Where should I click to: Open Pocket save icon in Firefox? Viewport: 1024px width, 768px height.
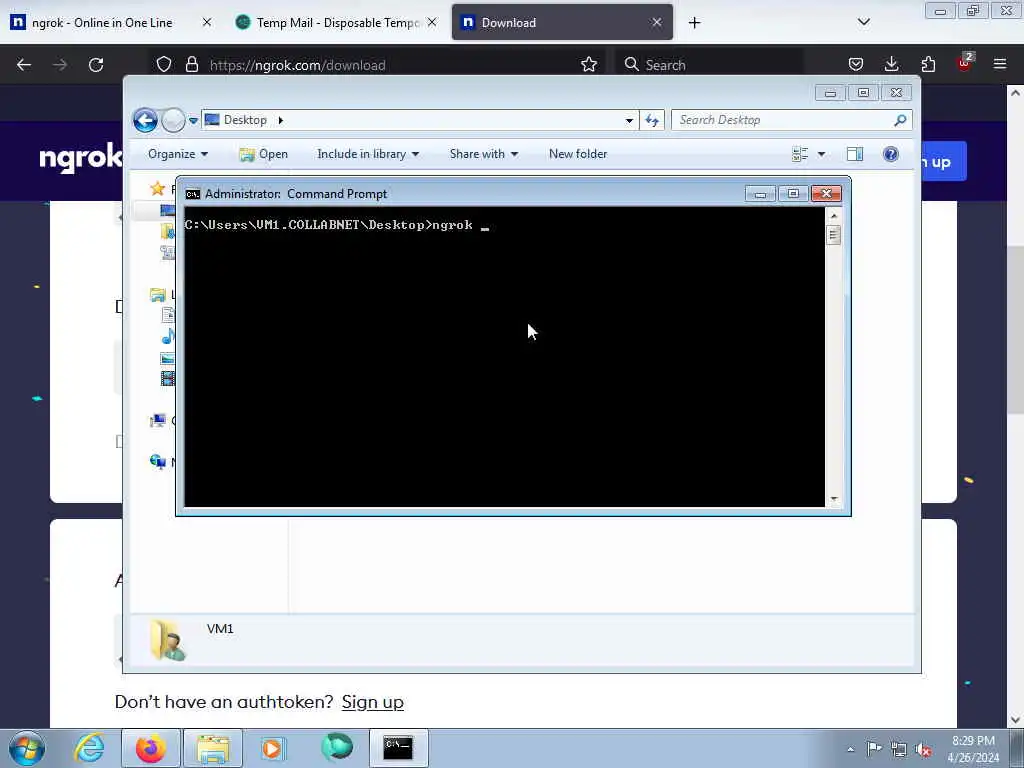coord(856,64)
